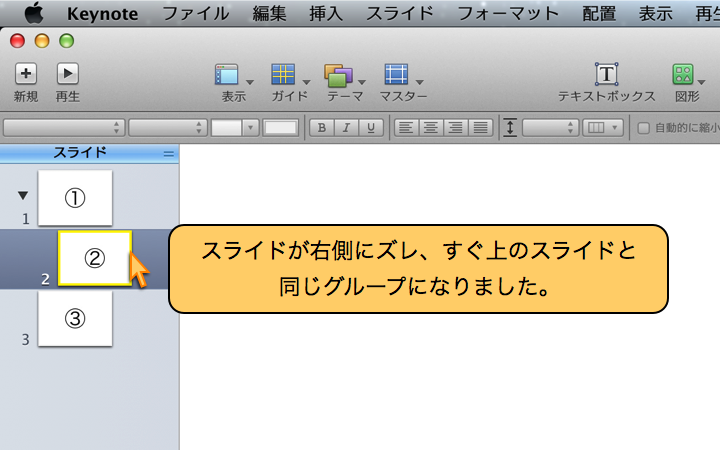Open the 表示 menu in menu bar

tap(655, 14)
